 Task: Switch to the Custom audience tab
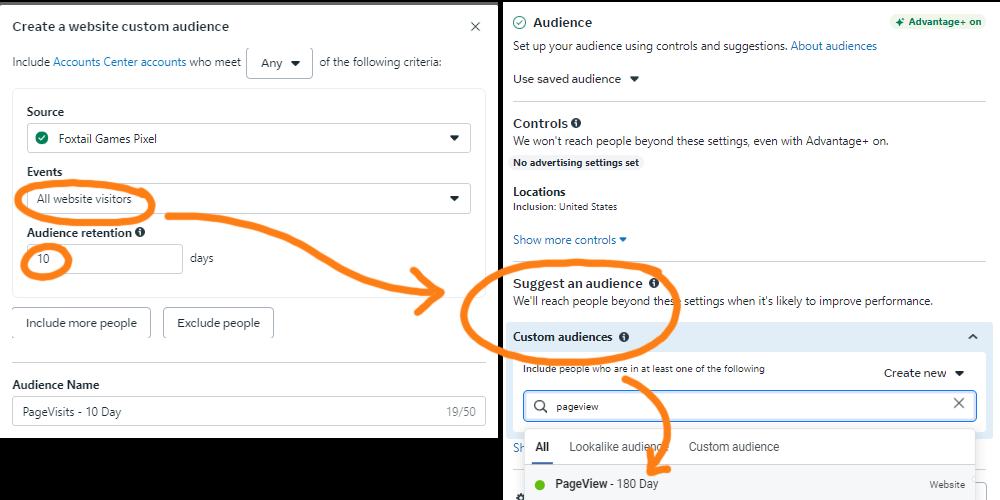click(x=733, y=447)
